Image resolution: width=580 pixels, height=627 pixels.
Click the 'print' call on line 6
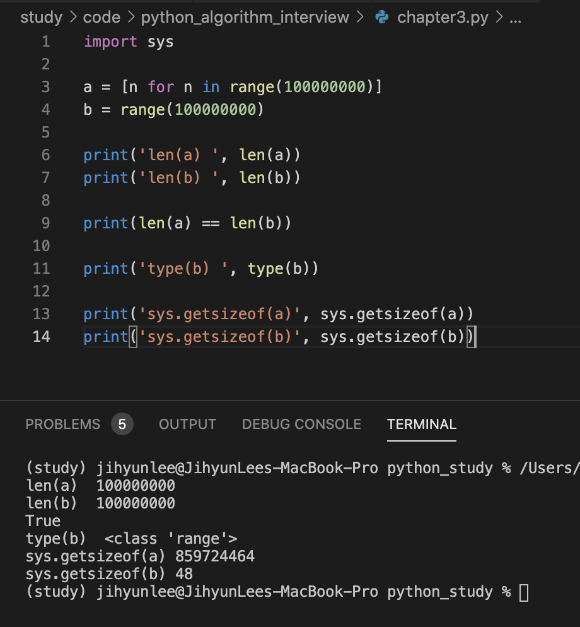(x=106, y=155)
